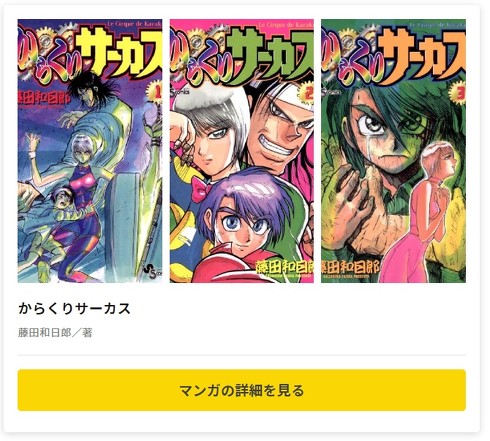
Task: Click the author name 藤田和日郎／著
Action: coord(55,333)
